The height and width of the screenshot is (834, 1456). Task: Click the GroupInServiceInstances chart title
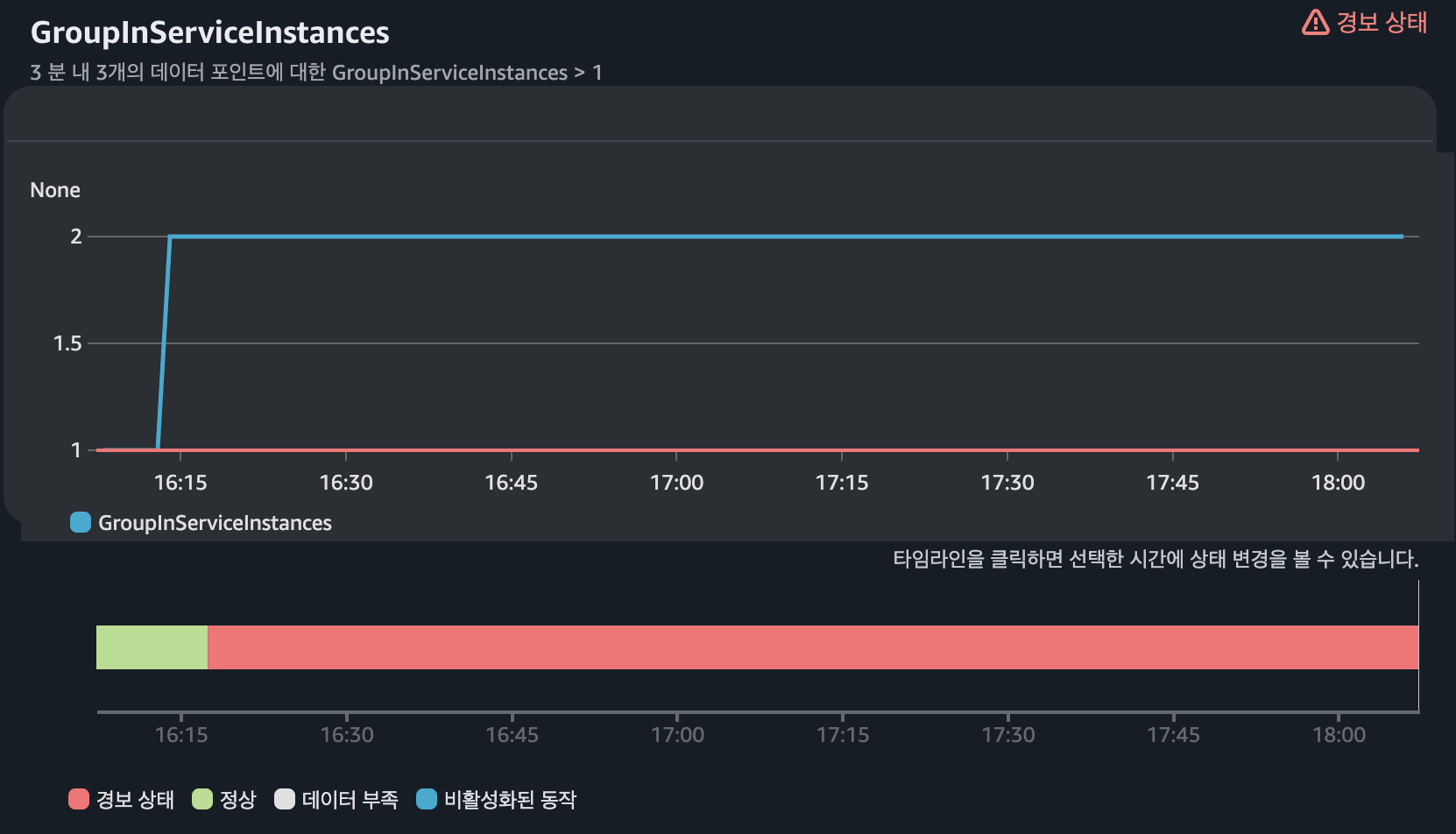(x=210, y=32)
